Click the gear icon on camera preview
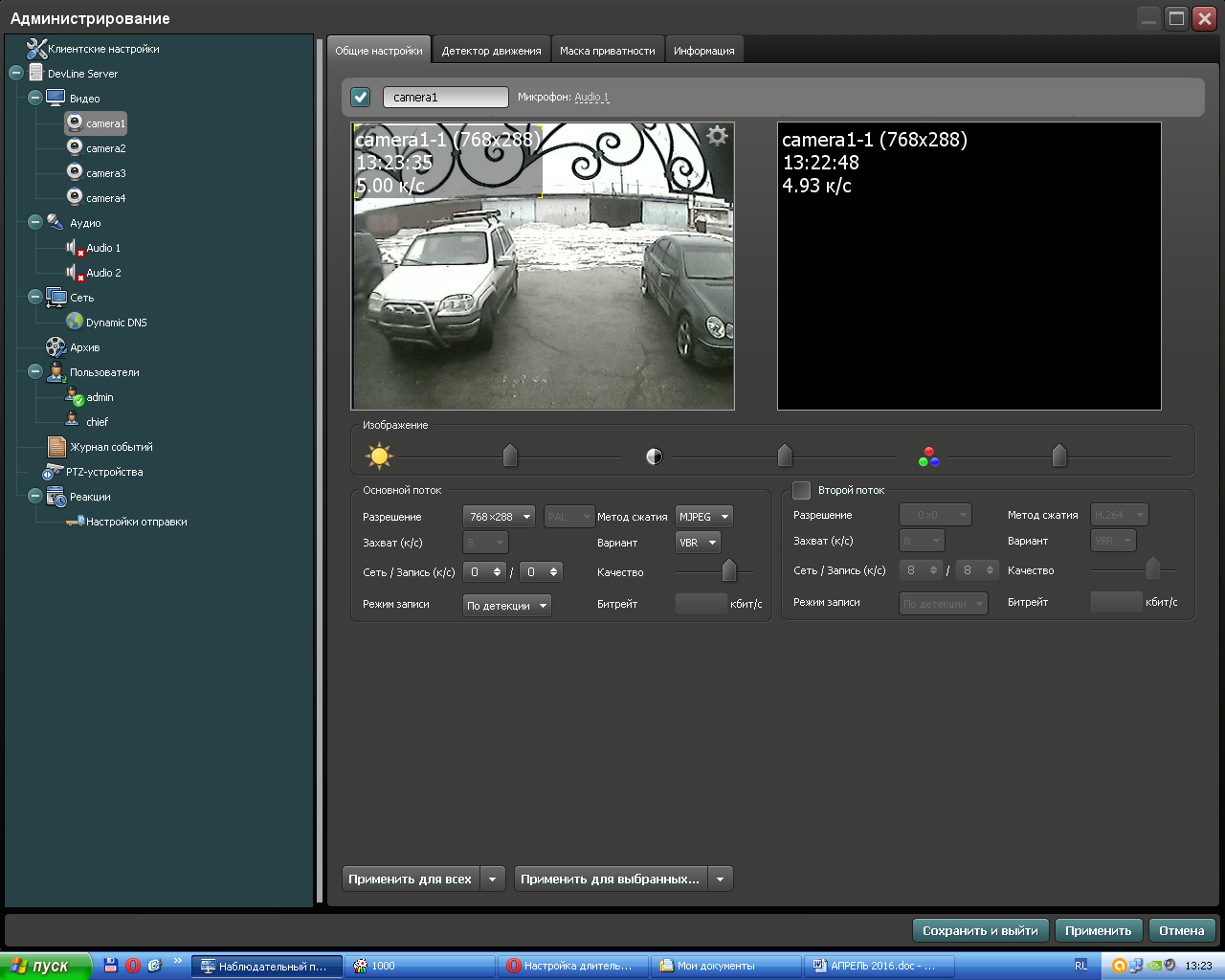Viewport: 1225px width, 980px height. tap(717, 137)
